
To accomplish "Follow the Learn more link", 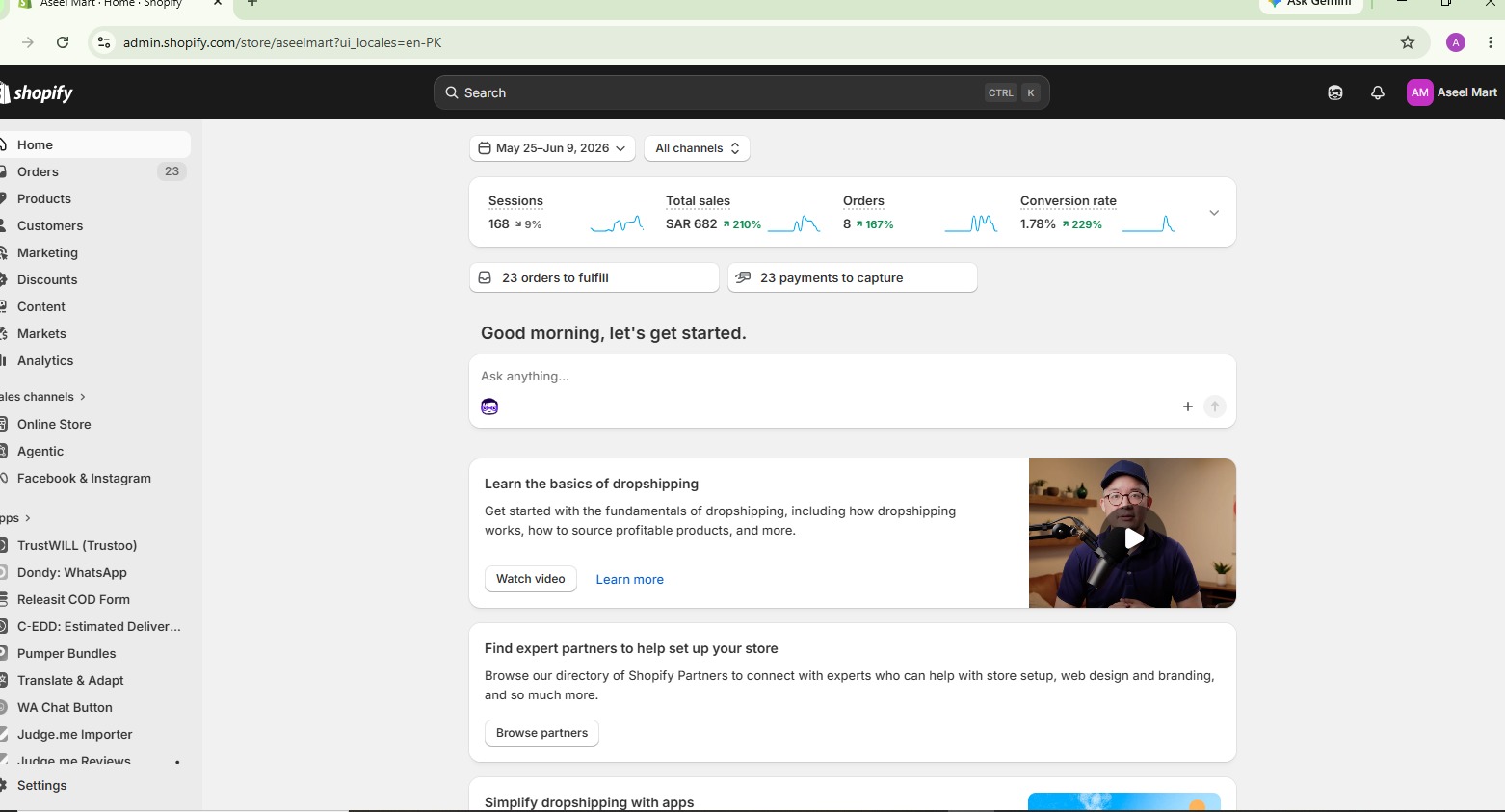I will 630,579.
